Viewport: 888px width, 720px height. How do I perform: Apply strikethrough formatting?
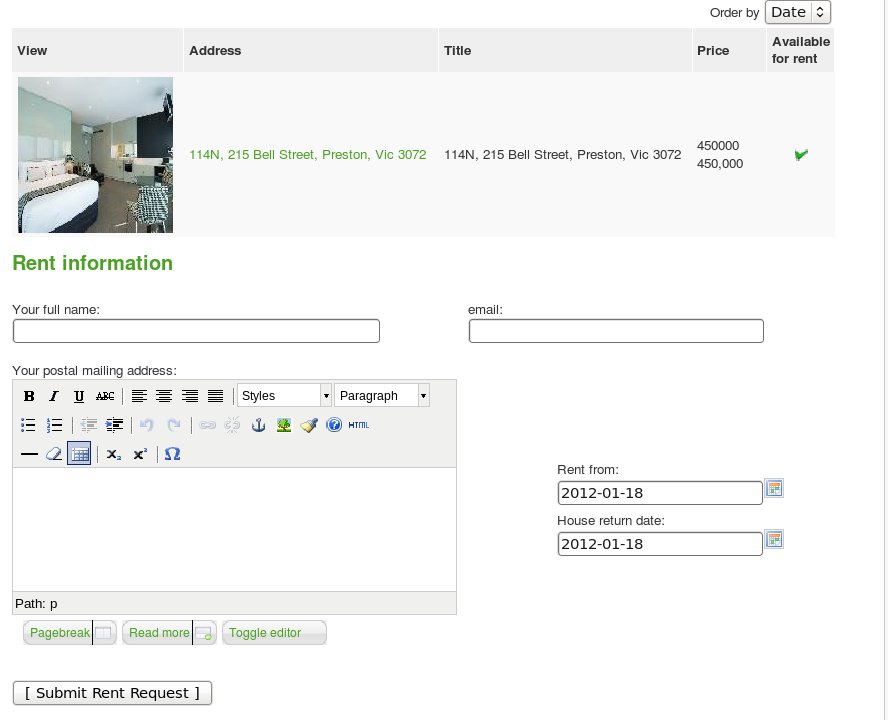point(105,396)
